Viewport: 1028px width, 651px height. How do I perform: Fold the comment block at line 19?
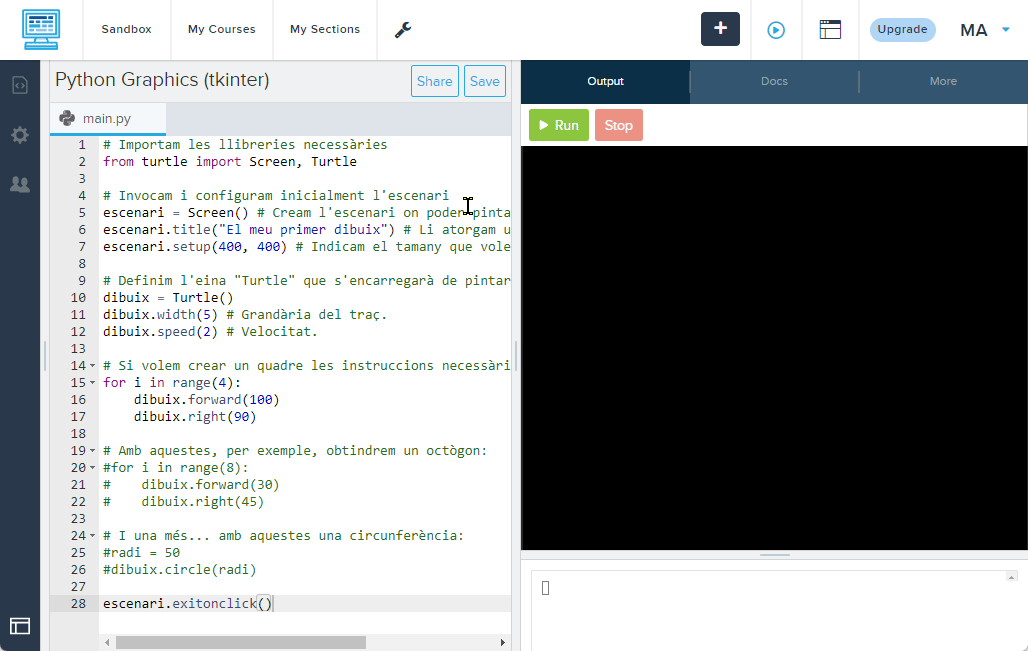pyautogui.click(x=92, y=451)
